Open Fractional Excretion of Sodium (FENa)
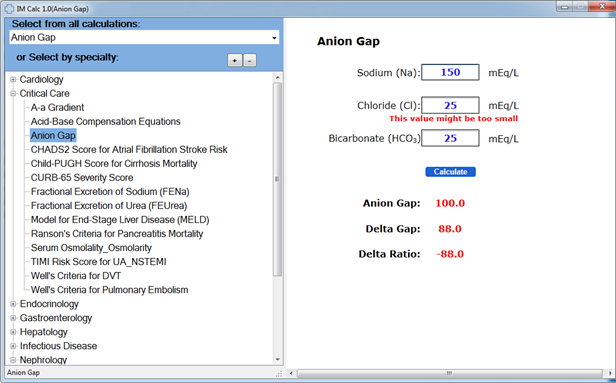The height and width of the screenshot is (383, 616). point(110,192)
